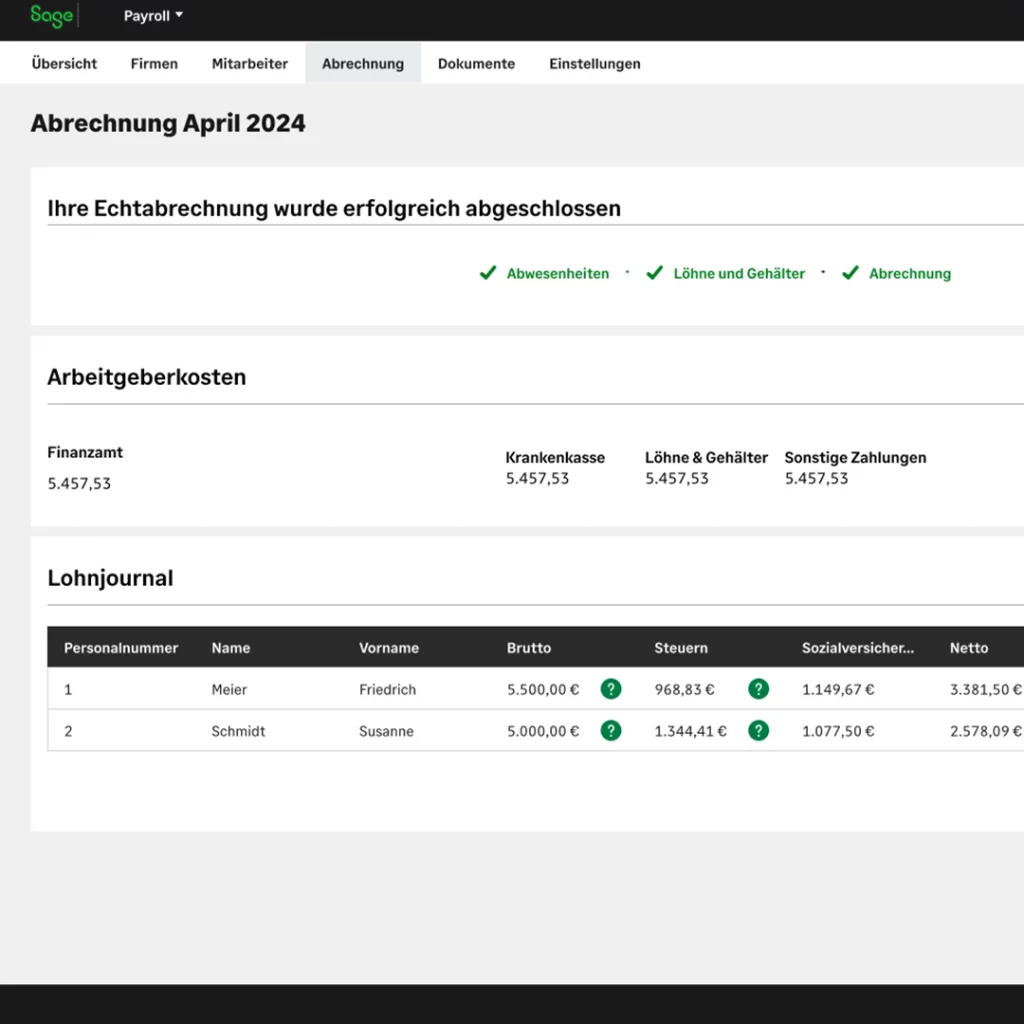1024x1024 pixels.
Task: Click help icon beside Schmidt's Steuern amount
Action: pos(758,731)
